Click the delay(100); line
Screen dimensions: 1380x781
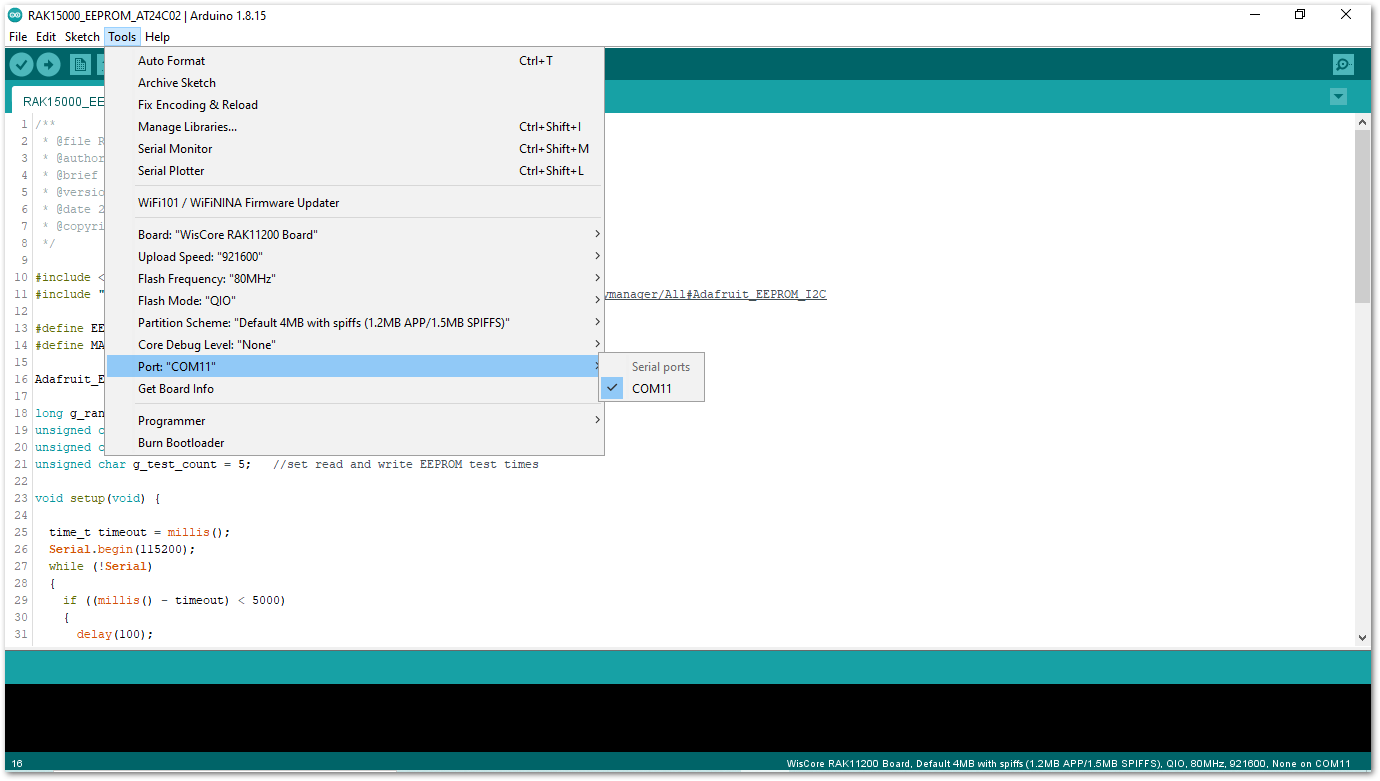point(115,635)
